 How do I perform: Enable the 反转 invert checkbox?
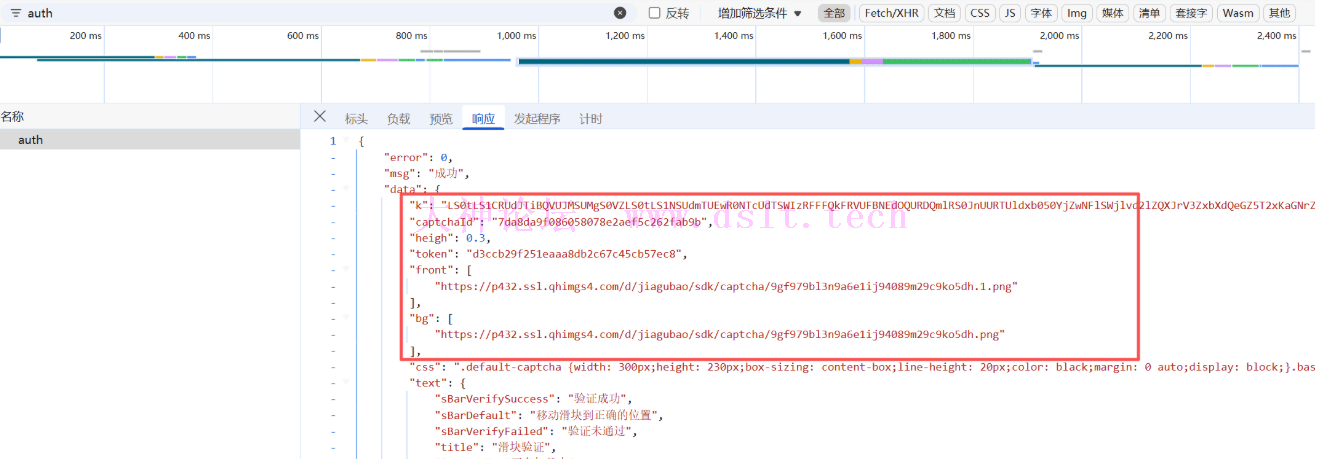tap(655, 13)
